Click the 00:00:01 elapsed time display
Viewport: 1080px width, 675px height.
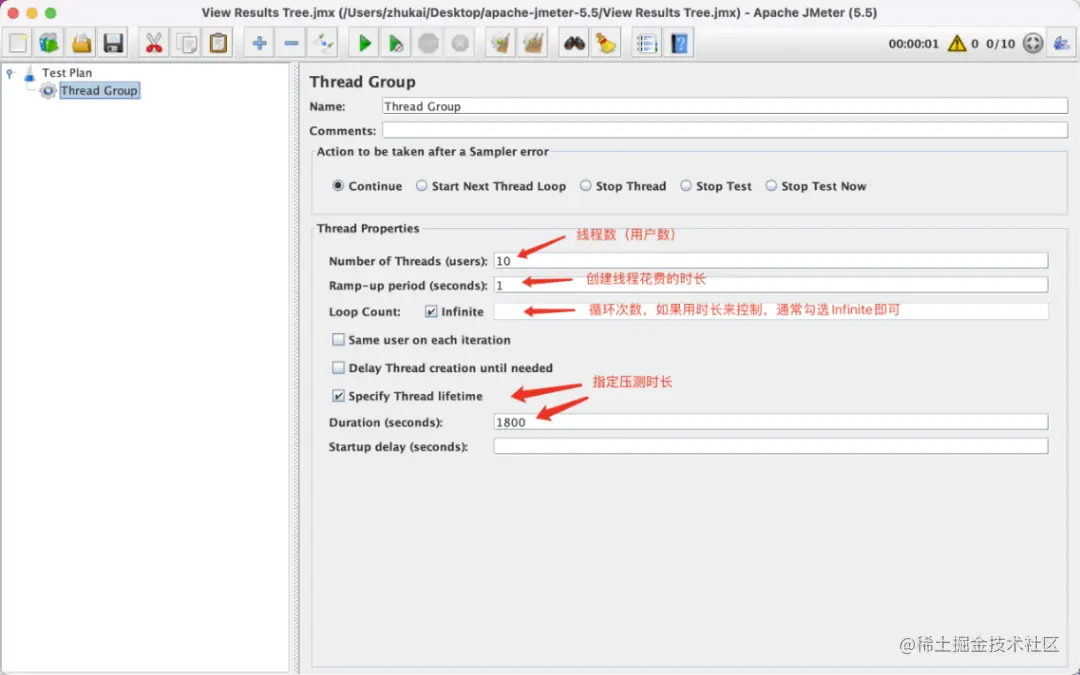click(913, 43)
